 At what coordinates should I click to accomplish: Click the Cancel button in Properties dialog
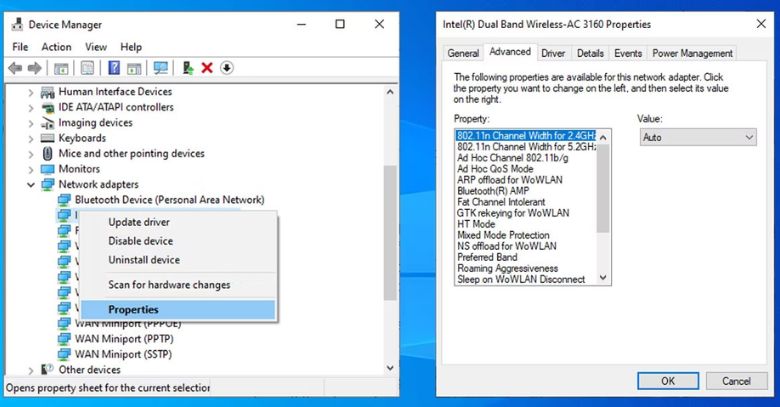(x=736, y=381)
